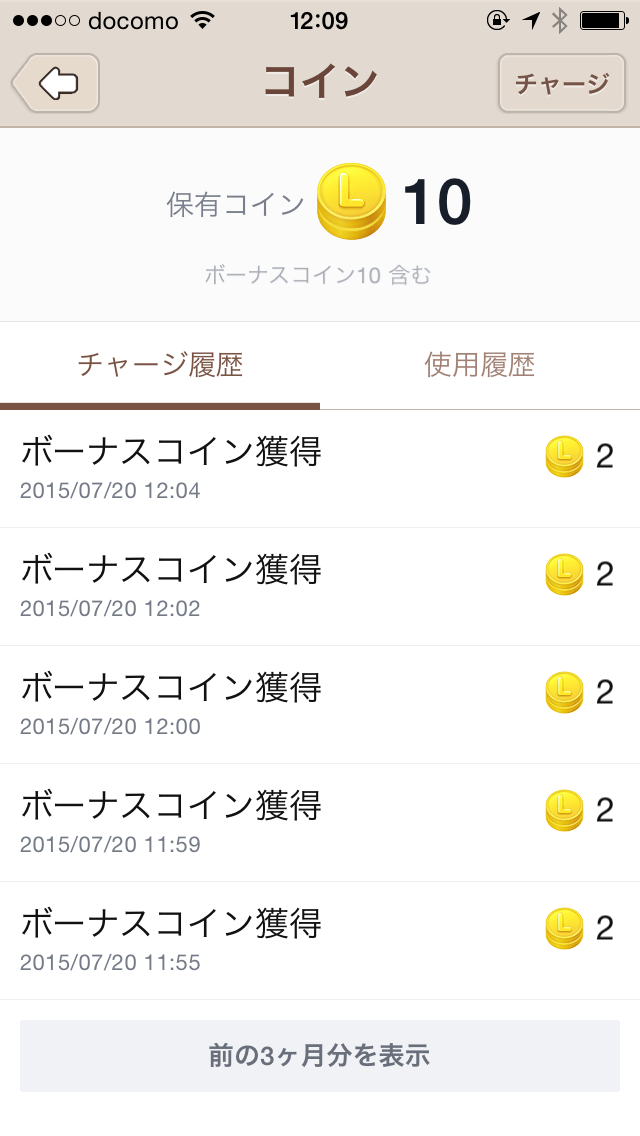
Task: Tap coin icon on 12:04 entry
Action: (x=564, y=457)
